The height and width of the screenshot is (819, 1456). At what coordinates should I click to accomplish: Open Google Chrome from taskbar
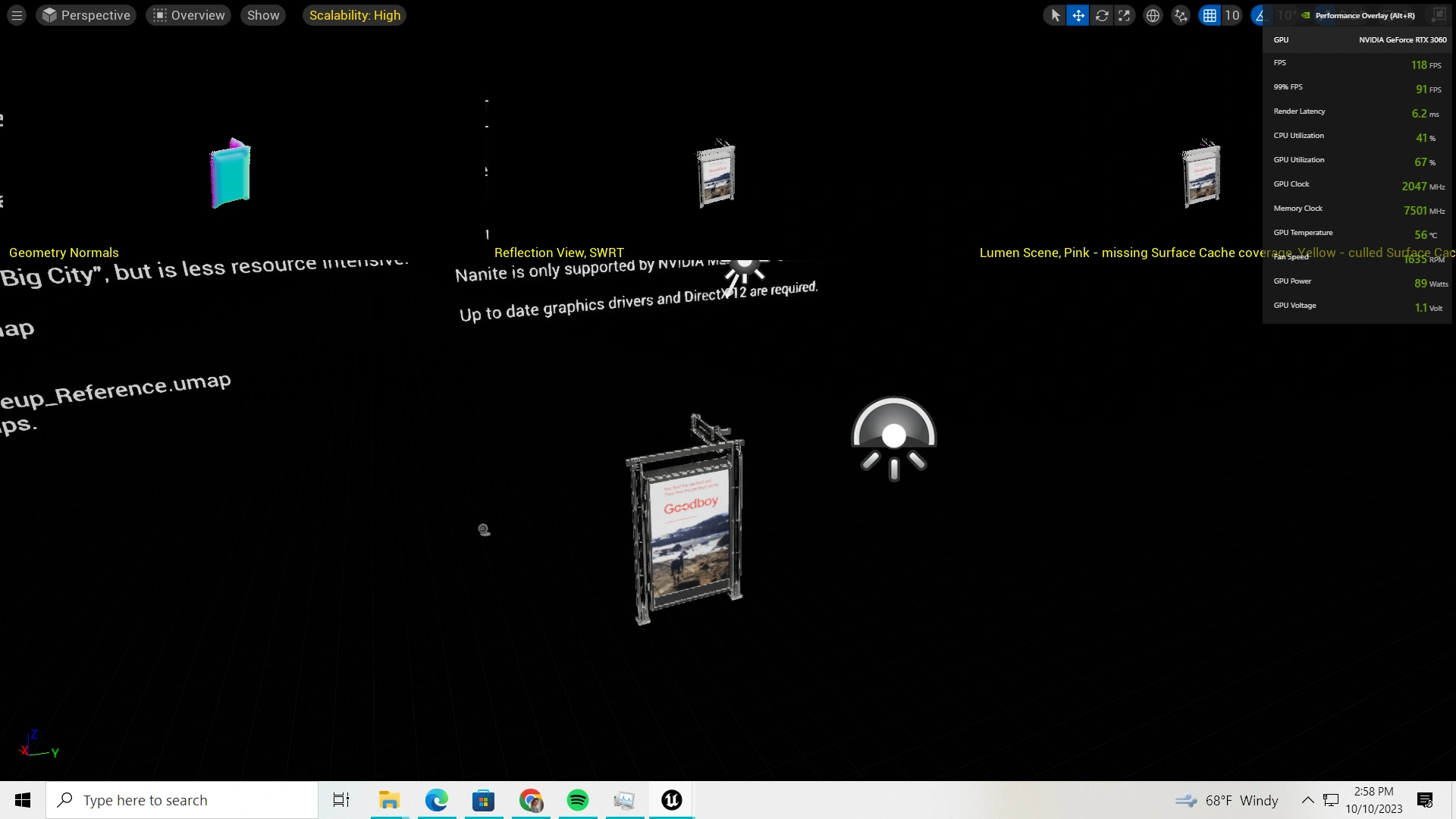[x=531, y=800]
